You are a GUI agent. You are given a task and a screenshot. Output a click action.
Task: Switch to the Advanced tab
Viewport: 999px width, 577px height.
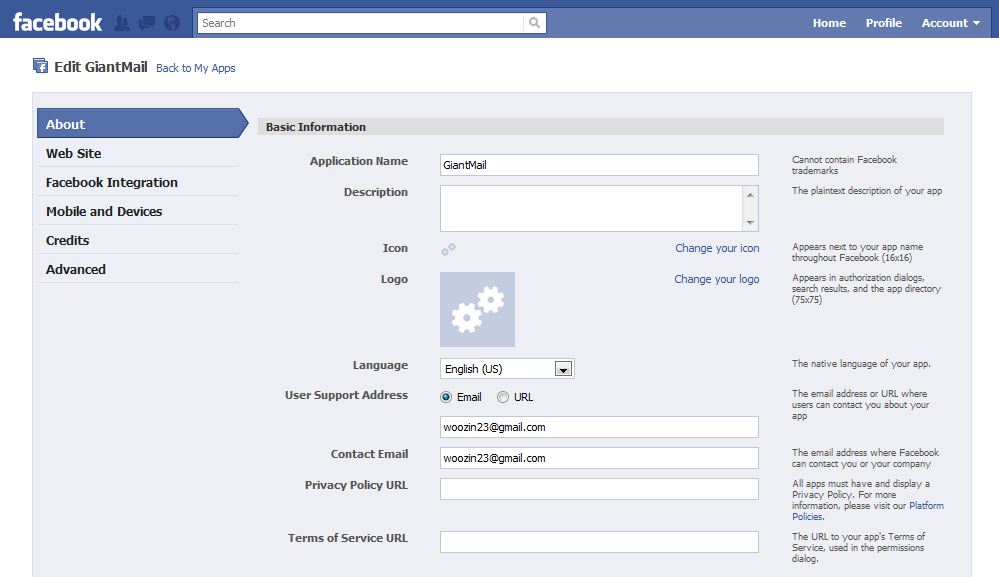click(138, 269)
